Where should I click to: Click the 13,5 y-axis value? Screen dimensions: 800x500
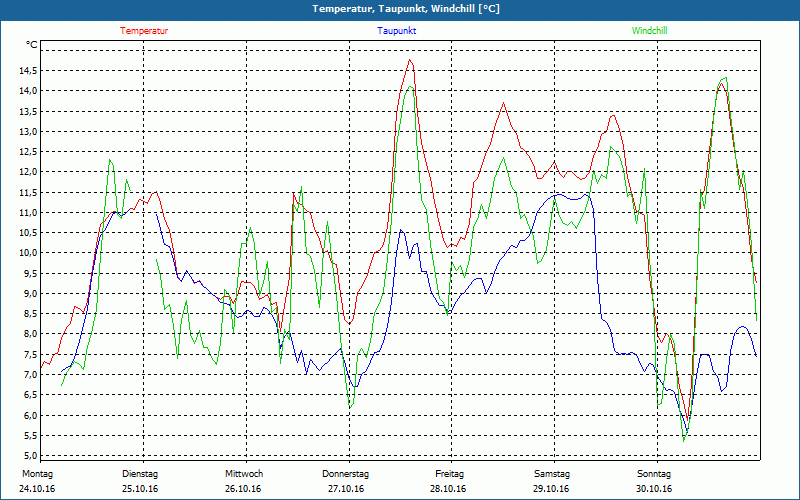[28, 111]
